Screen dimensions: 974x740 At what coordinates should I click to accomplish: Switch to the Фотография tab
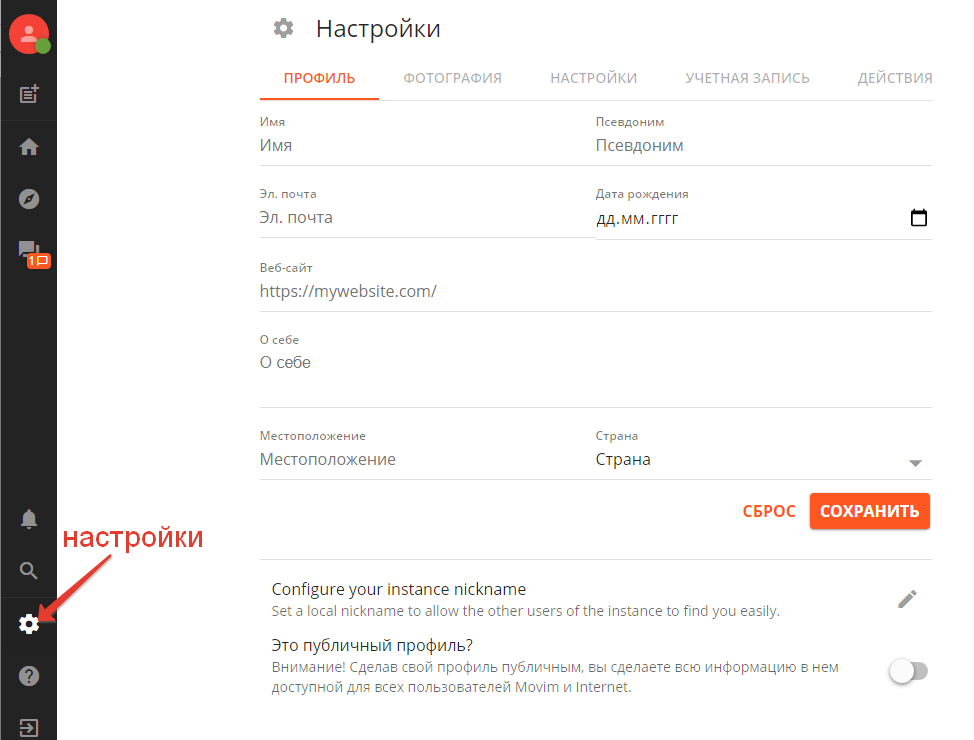tap(452, 78)
